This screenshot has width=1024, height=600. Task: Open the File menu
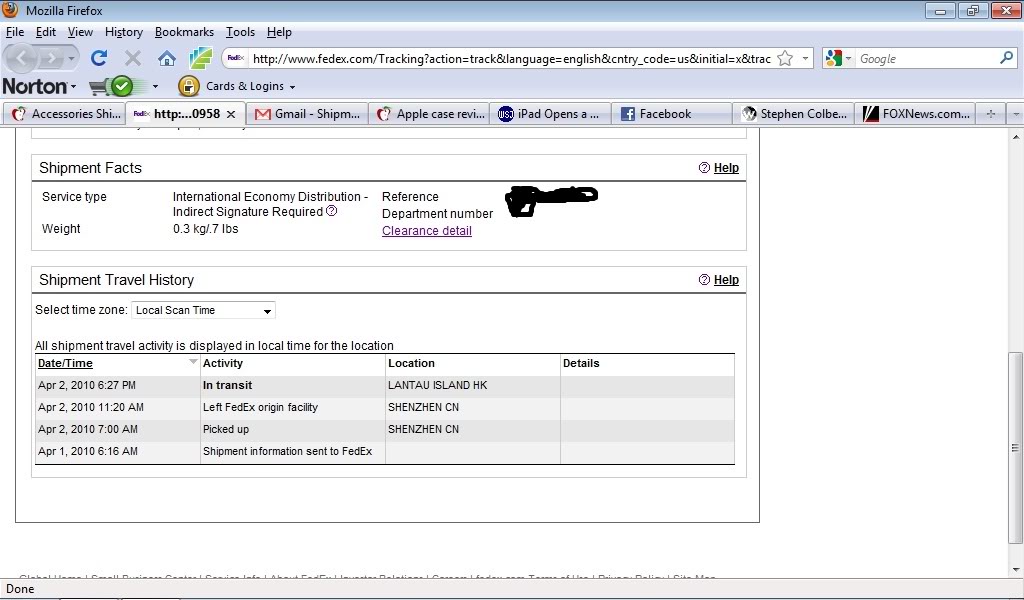(15, 32)
